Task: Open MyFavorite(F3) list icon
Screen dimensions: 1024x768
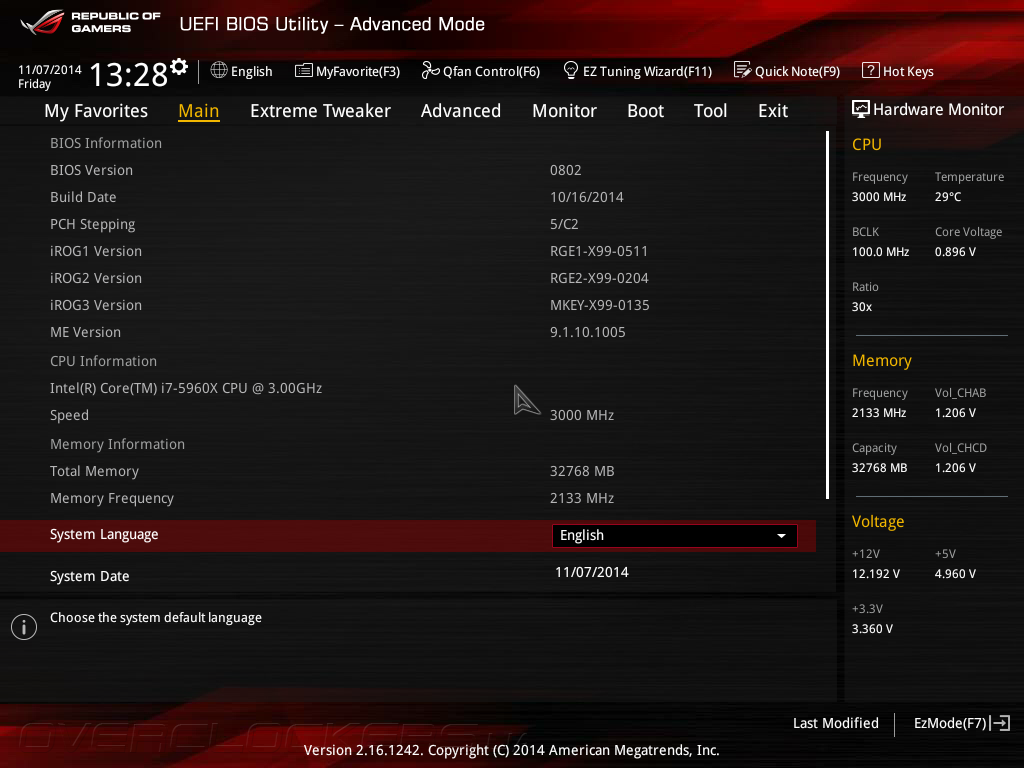Action: 303,71
